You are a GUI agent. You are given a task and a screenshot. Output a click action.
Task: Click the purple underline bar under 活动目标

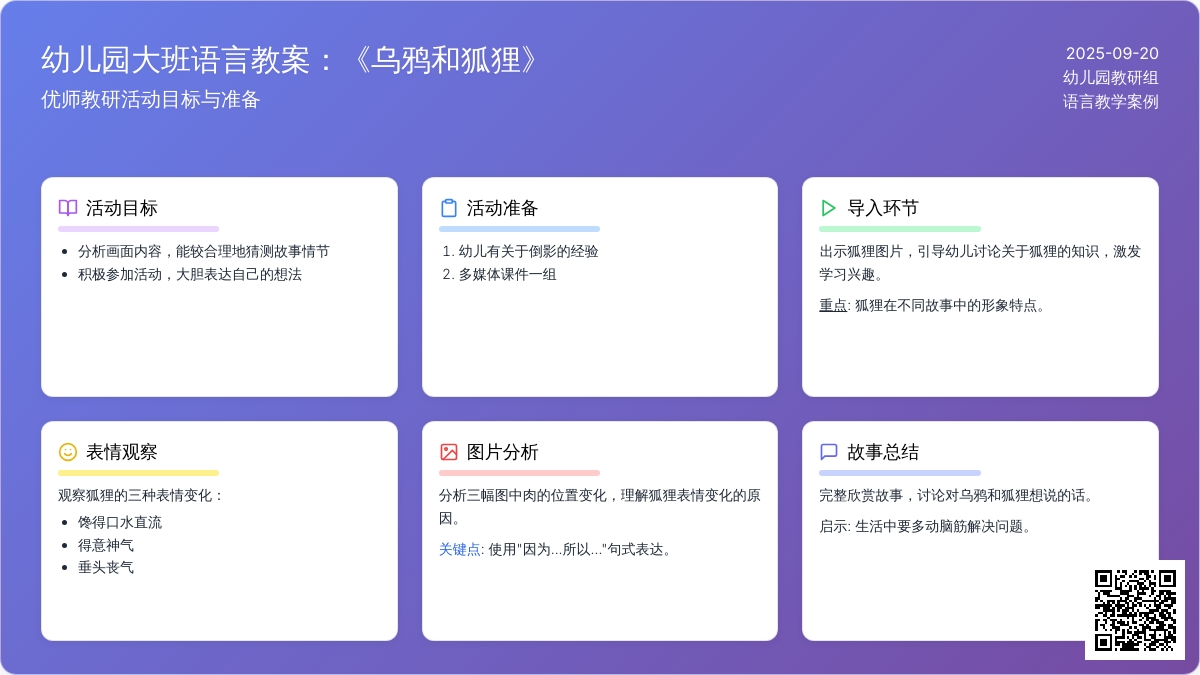click(138, 229)
